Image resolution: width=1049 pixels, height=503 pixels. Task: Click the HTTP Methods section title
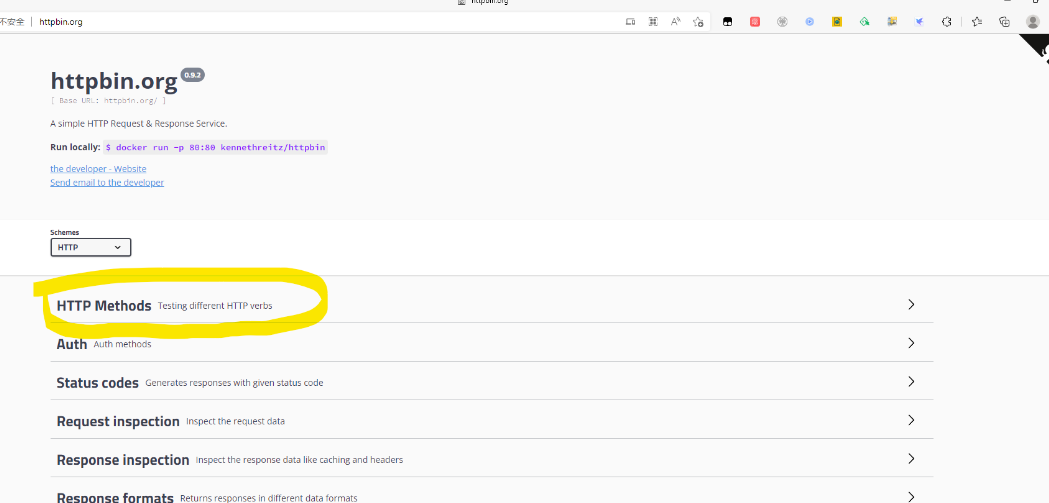tap(104, 306)
